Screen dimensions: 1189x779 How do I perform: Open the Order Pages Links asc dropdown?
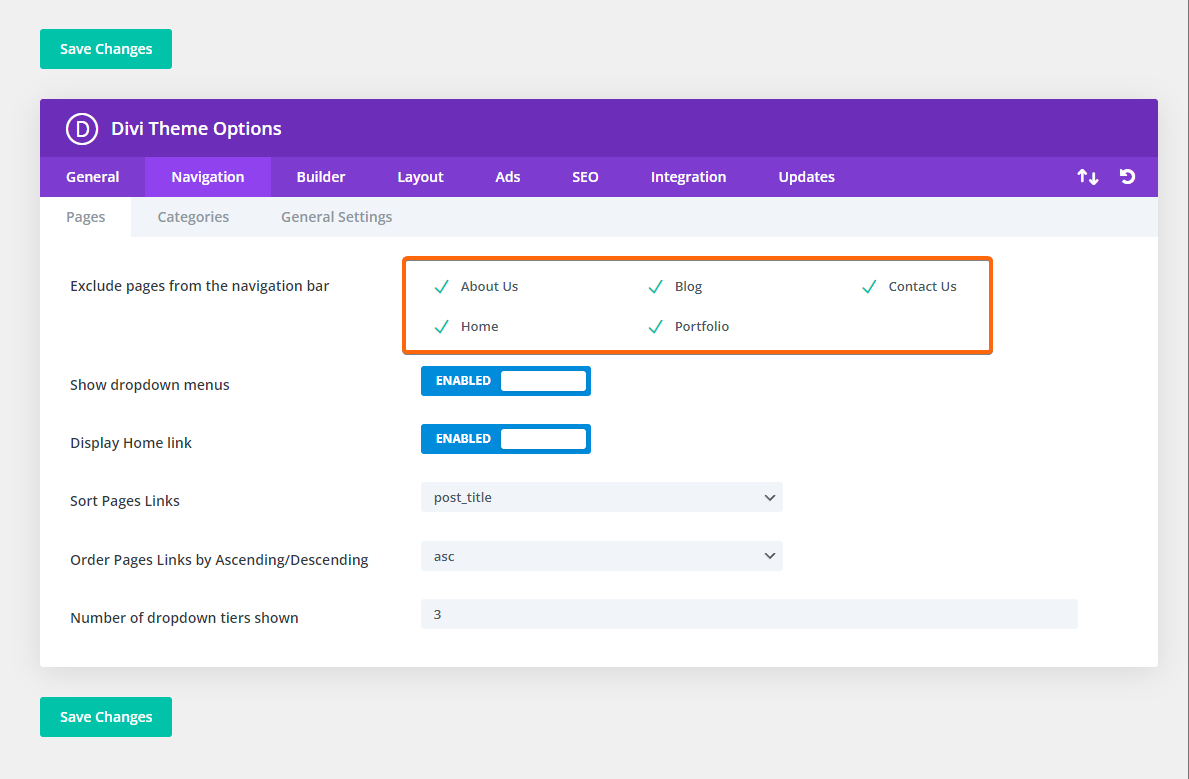click(x=601, y=556)
